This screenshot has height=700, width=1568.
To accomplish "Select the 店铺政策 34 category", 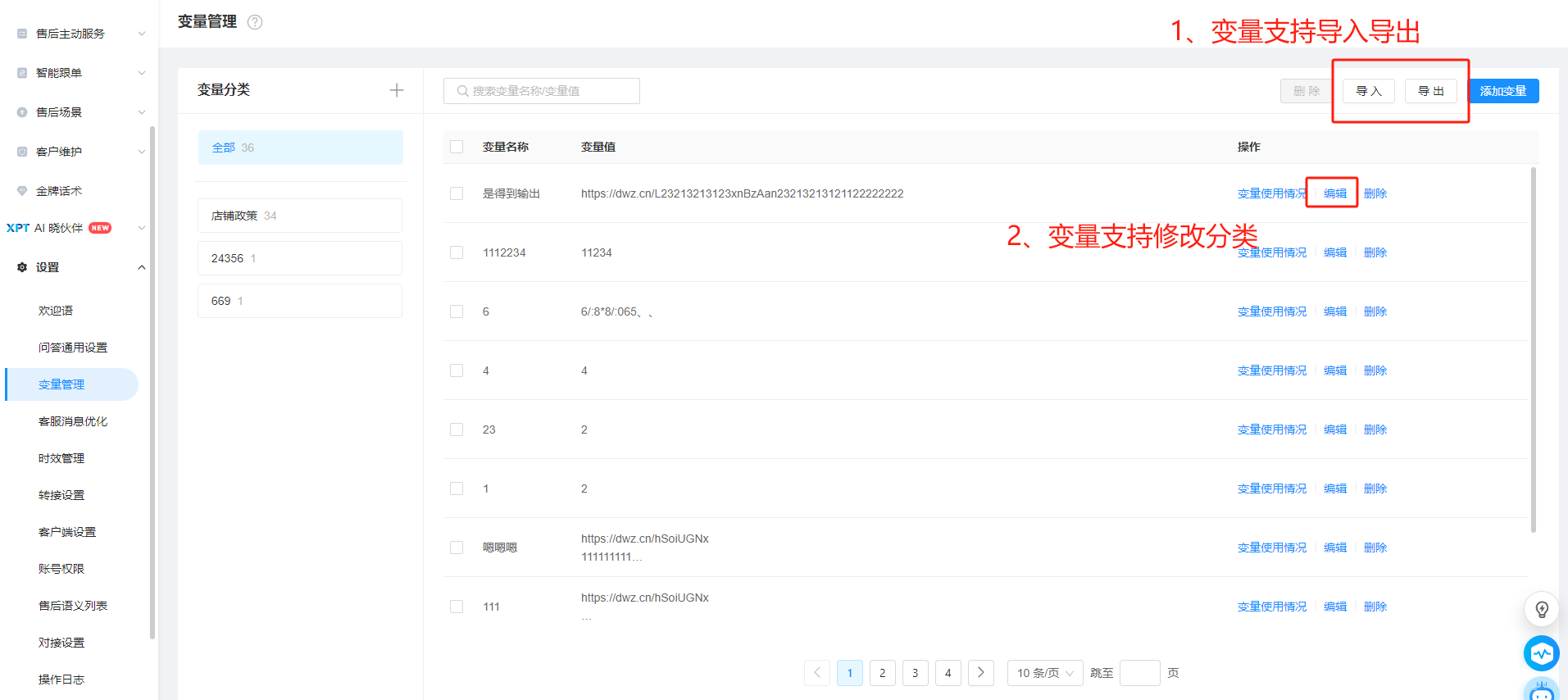I will [300, 216].
